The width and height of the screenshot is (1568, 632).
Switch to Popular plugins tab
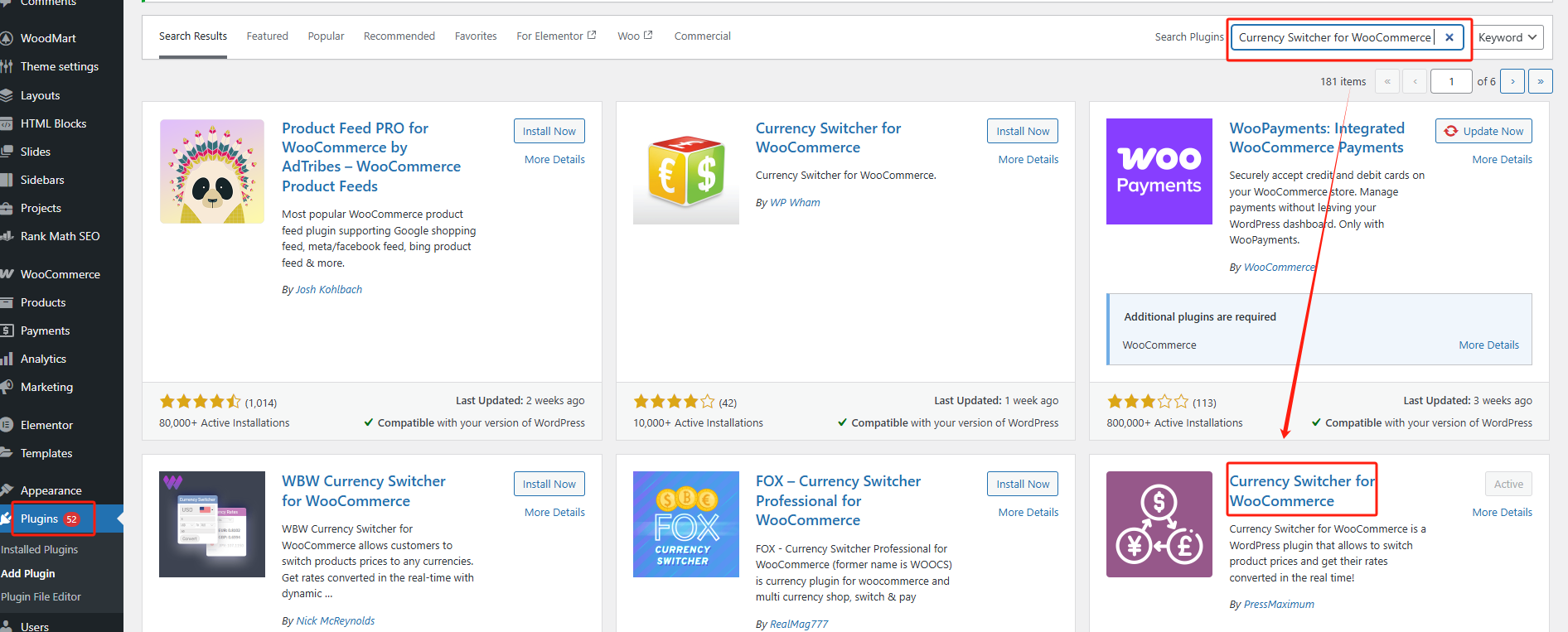coord(326,36)
